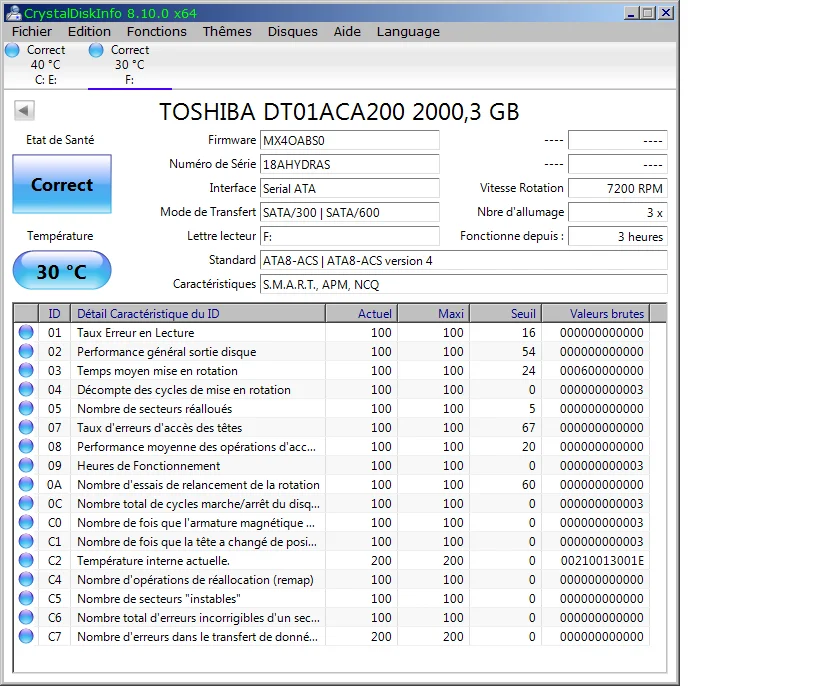The width and height of the screenshot is (819, 686).
Task: Click status orb of row 0C cycles marche/arrêt
Action: coord(26,503)
